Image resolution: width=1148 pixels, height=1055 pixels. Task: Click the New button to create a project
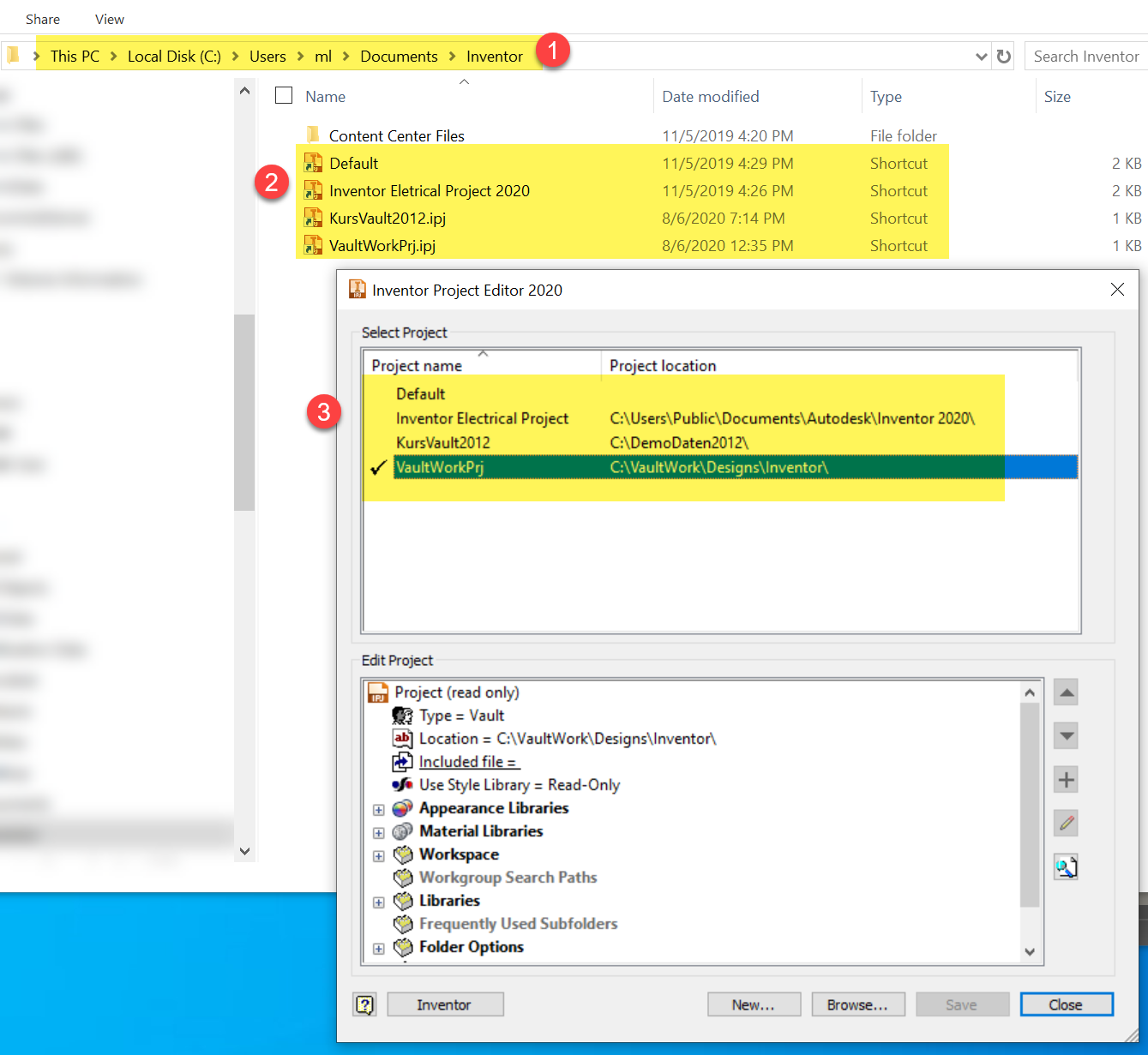tap(754, 1004)
